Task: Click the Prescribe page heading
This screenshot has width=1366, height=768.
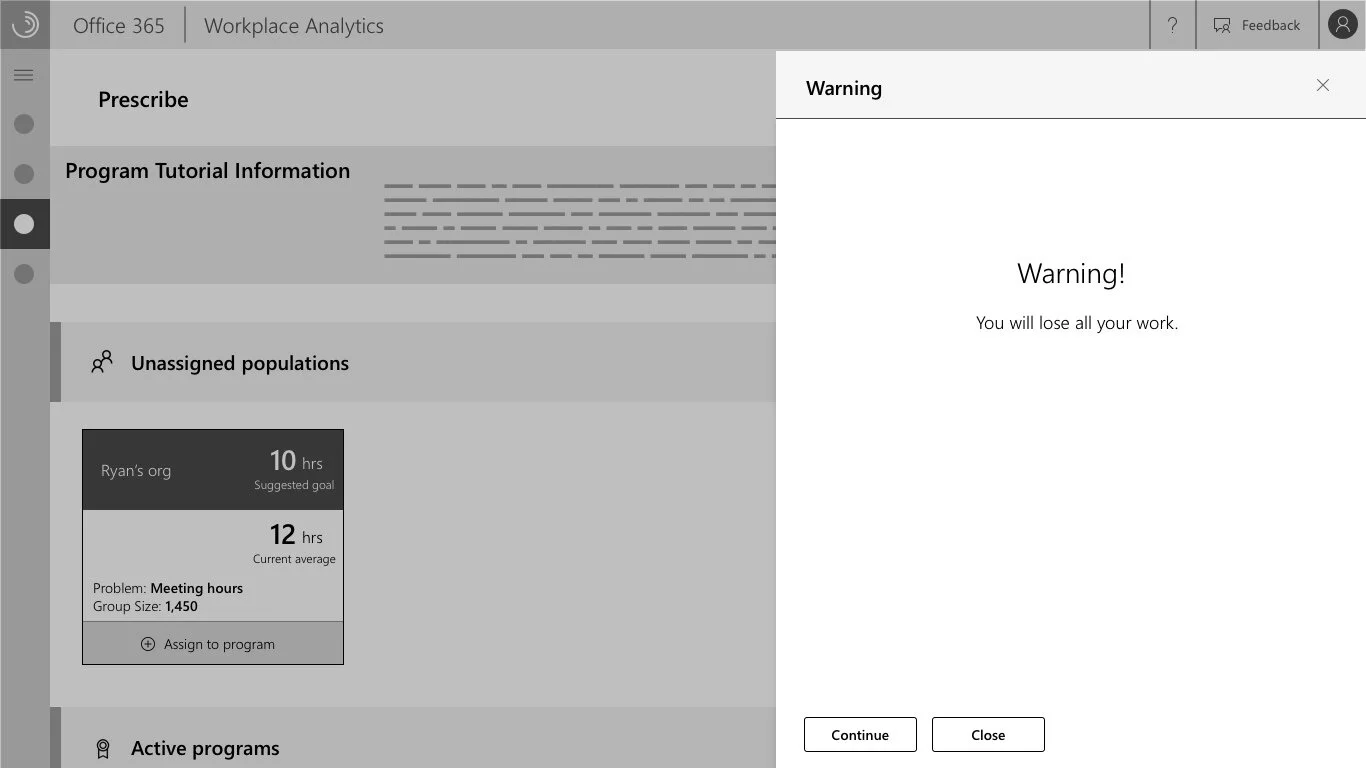Action: click(x=142, y=99)
